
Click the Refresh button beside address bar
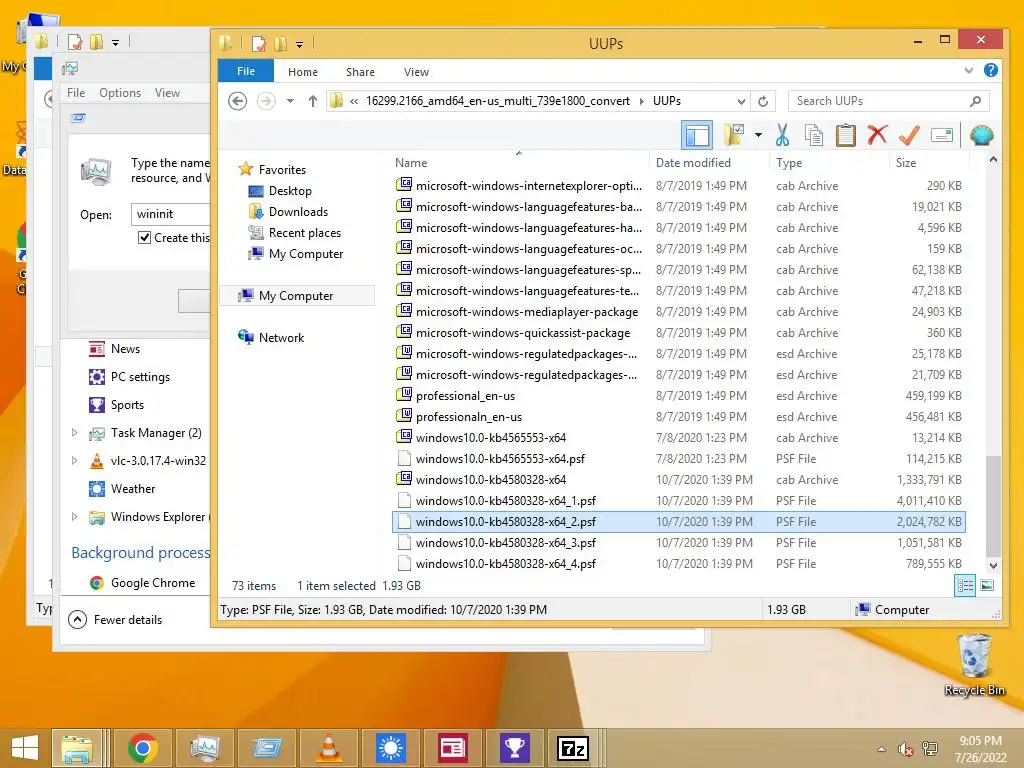[762, 101]
